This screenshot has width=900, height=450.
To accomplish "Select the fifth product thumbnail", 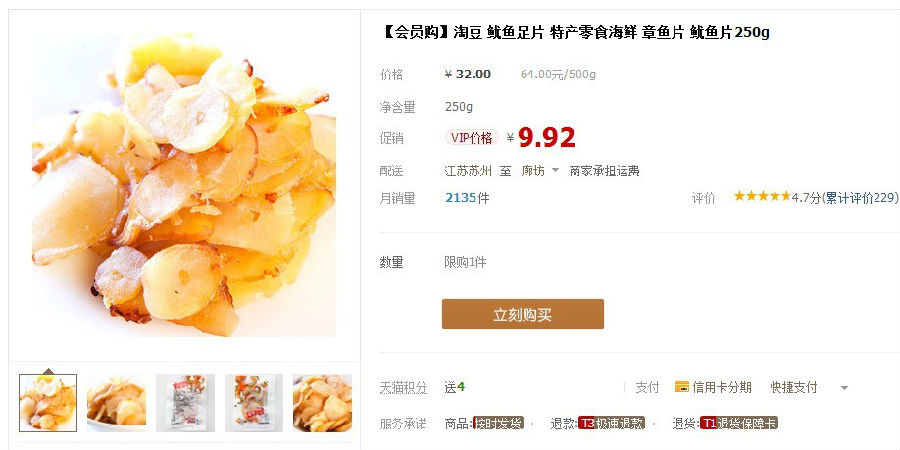I will click(x=322, y=403).
